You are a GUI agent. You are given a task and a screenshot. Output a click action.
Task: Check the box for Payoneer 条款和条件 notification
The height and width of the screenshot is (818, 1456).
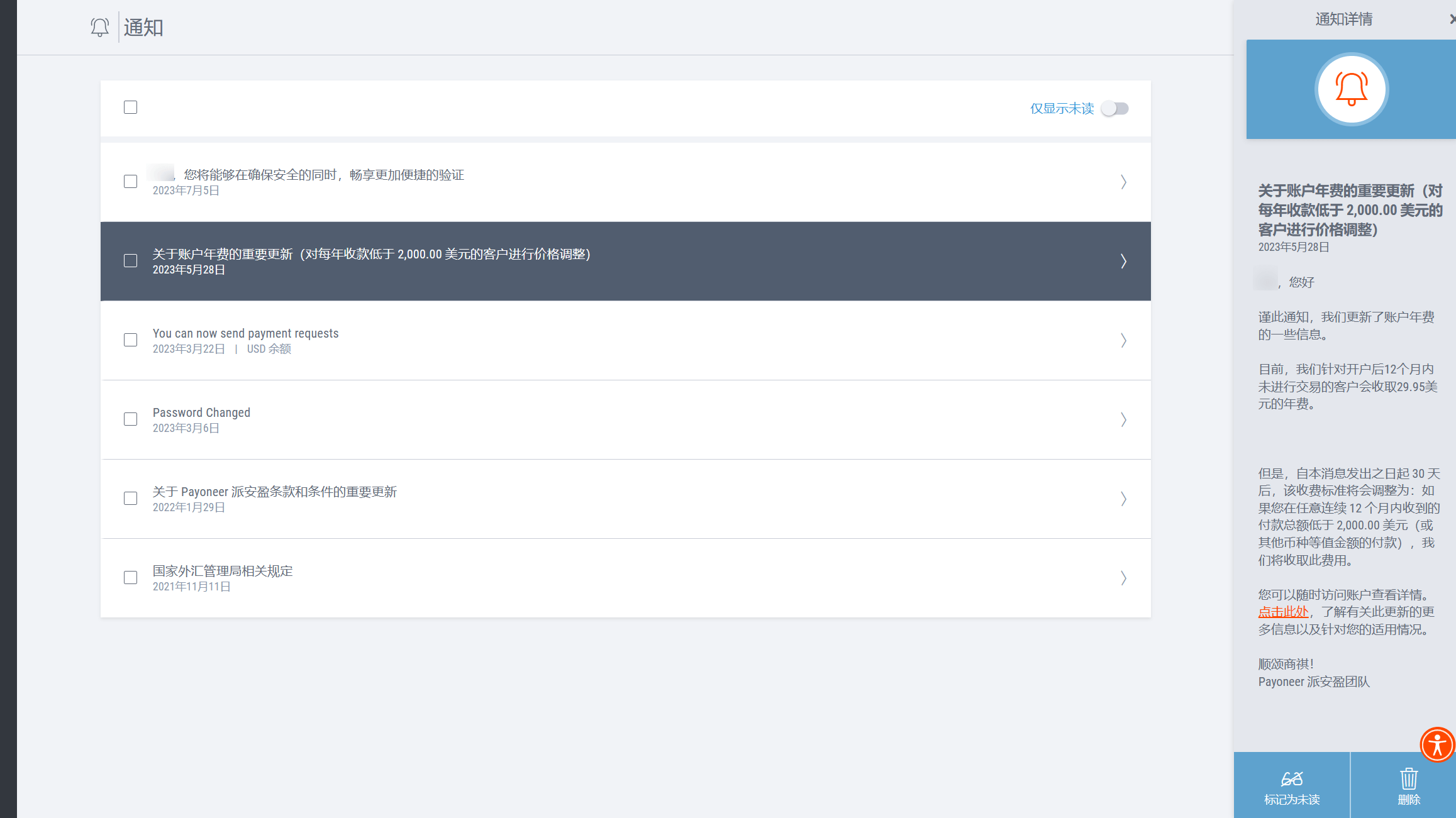click(130, 499)
